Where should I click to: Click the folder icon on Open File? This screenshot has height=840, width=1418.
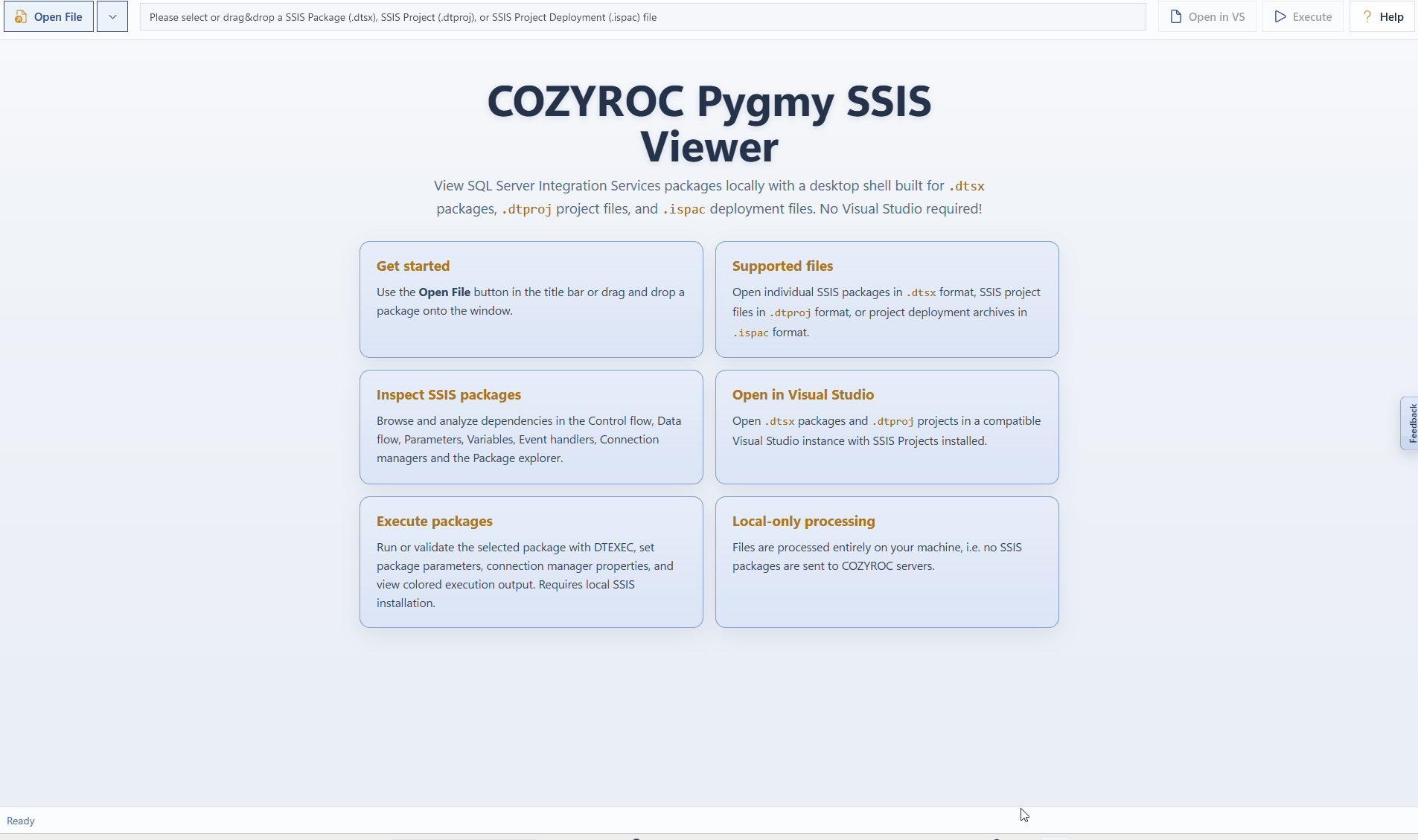coord(21,16)
